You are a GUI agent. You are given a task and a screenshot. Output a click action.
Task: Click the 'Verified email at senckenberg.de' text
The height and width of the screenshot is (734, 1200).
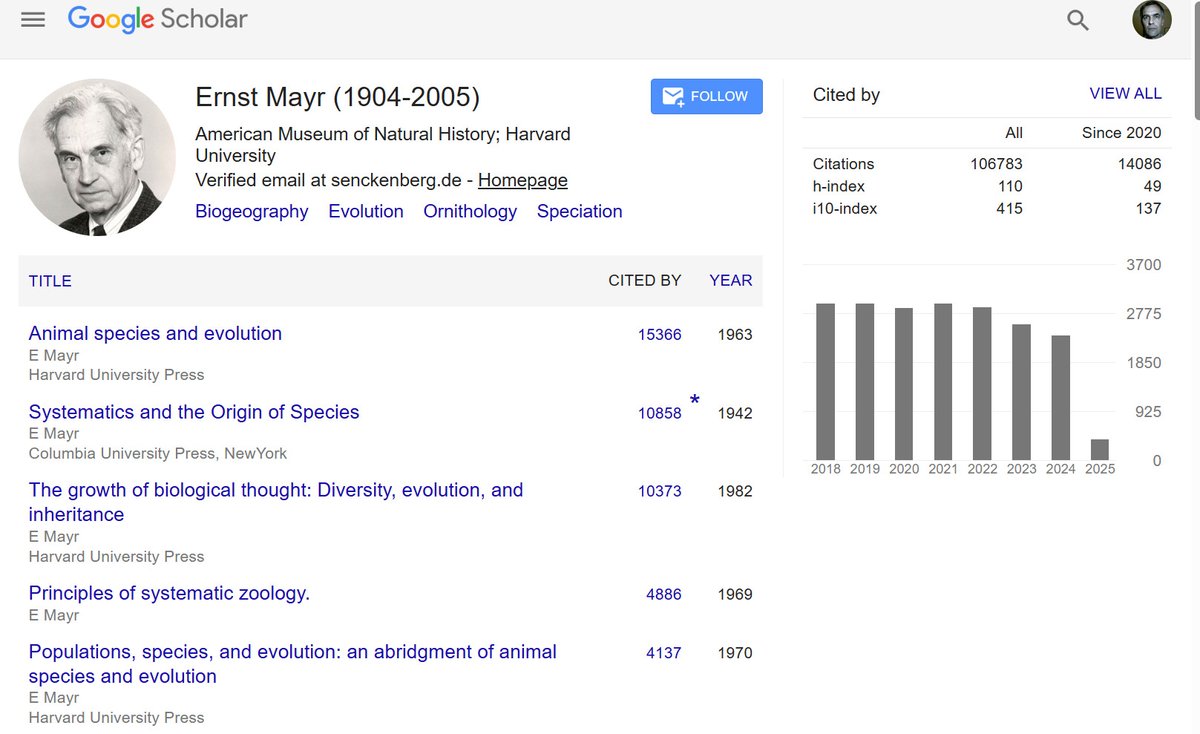[328, 181]
